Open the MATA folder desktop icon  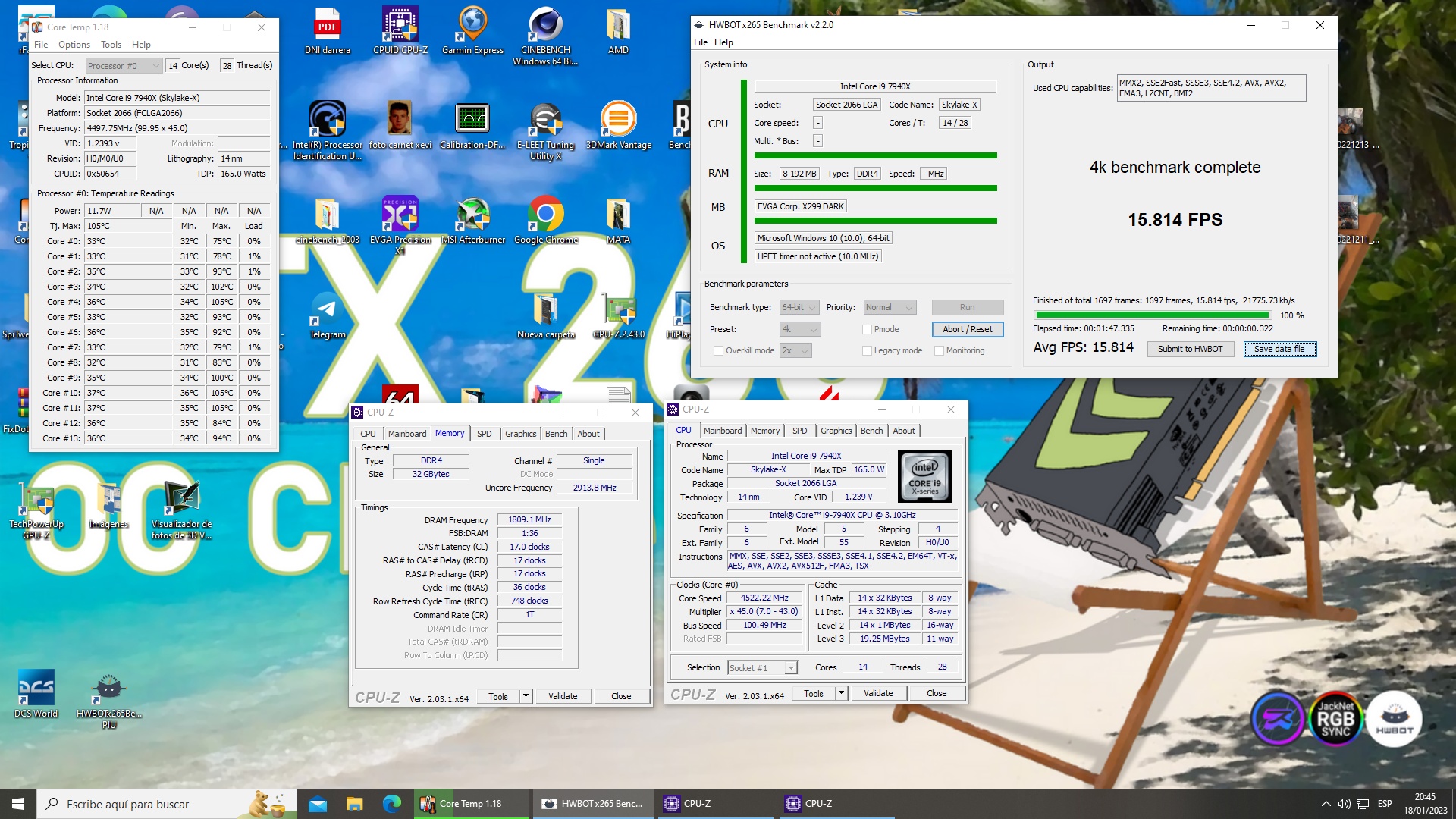coord(618,221)
